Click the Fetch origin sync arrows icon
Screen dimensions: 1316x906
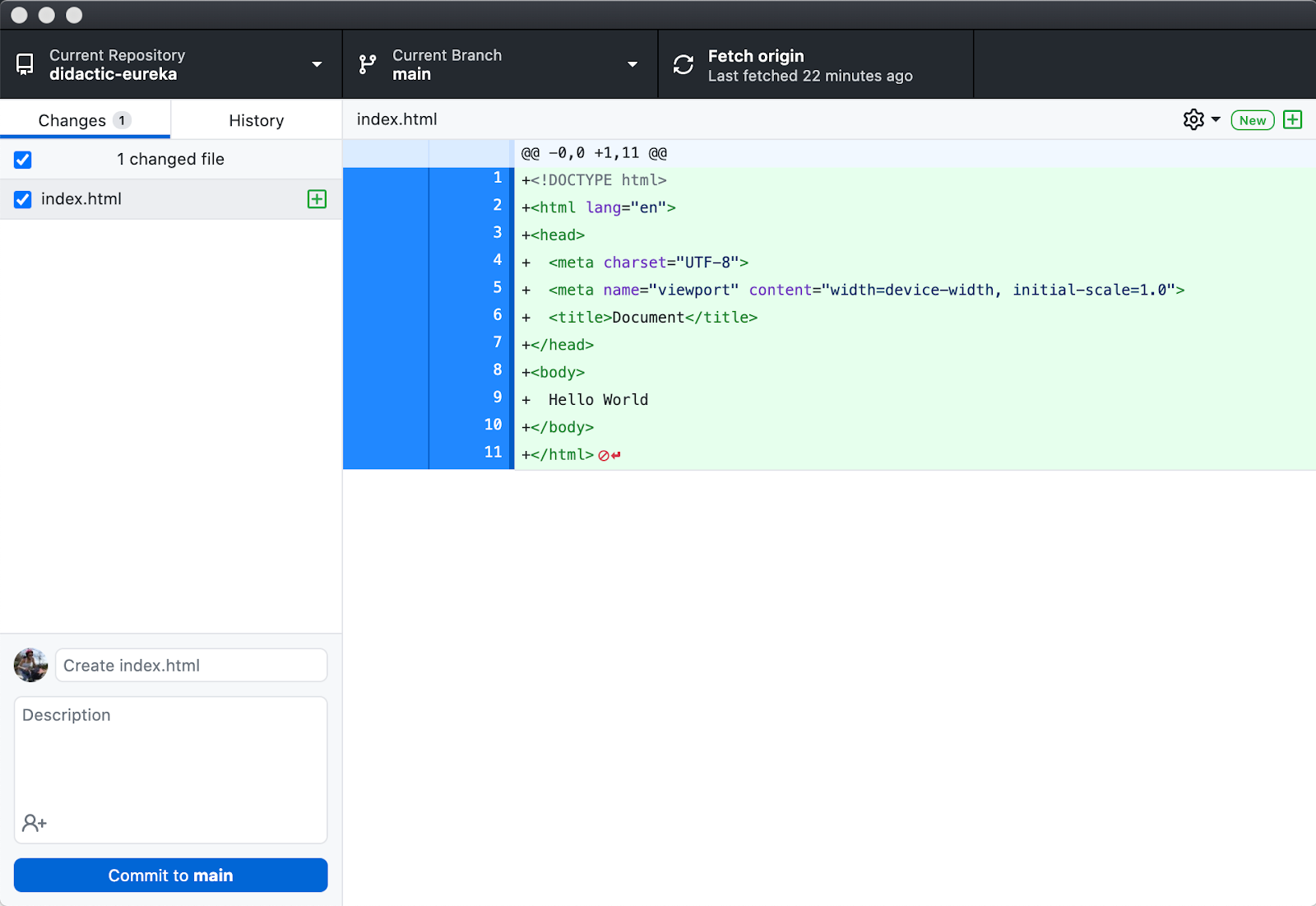[683, 63]
